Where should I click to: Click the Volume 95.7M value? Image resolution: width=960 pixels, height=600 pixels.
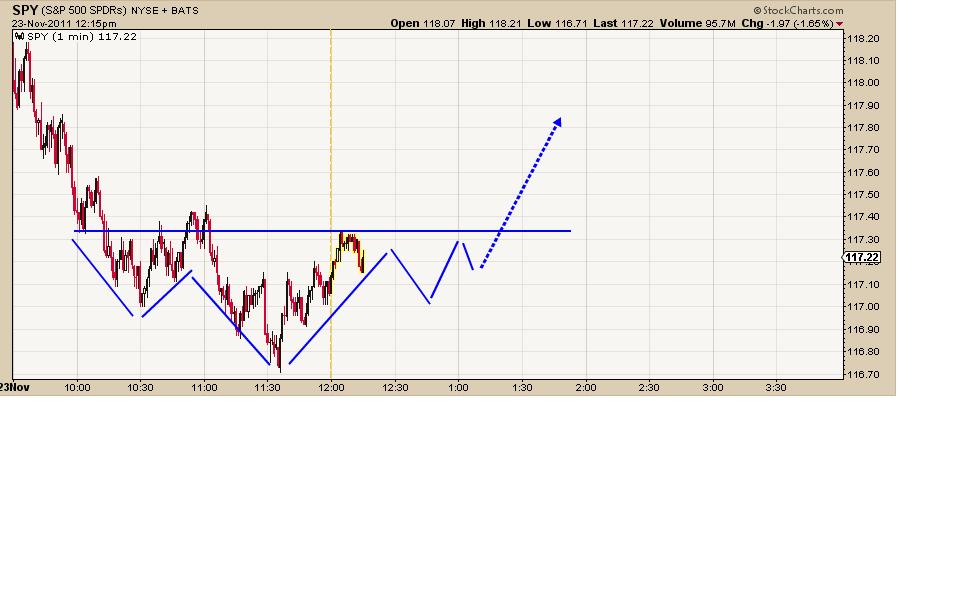[697, 23]
